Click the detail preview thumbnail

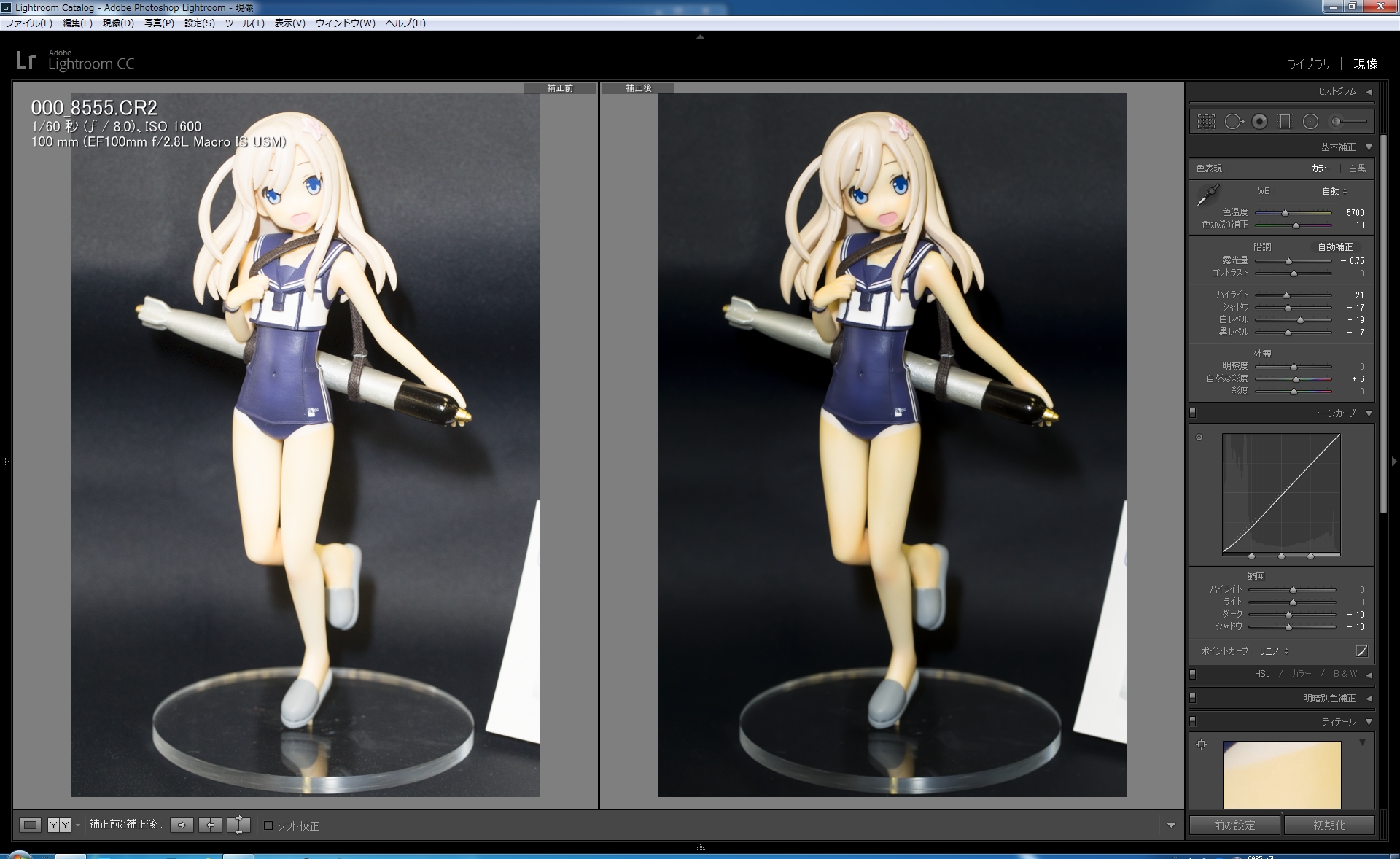(1282, 774)
